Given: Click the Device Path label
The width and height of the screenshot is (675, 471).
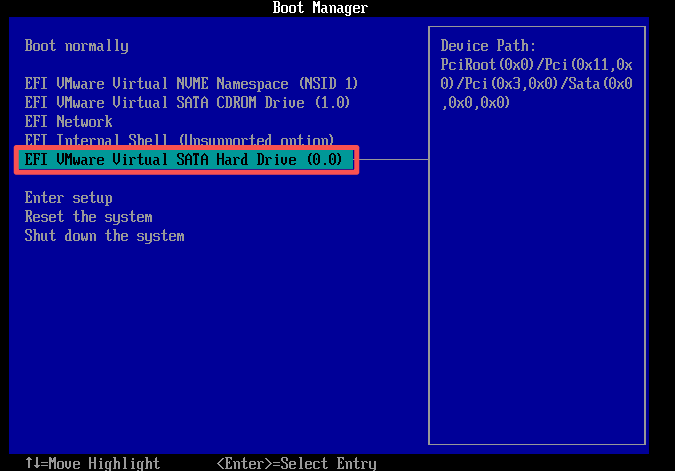Looking at the screenshot, I should pyautogui.click(x=488, y=46).
